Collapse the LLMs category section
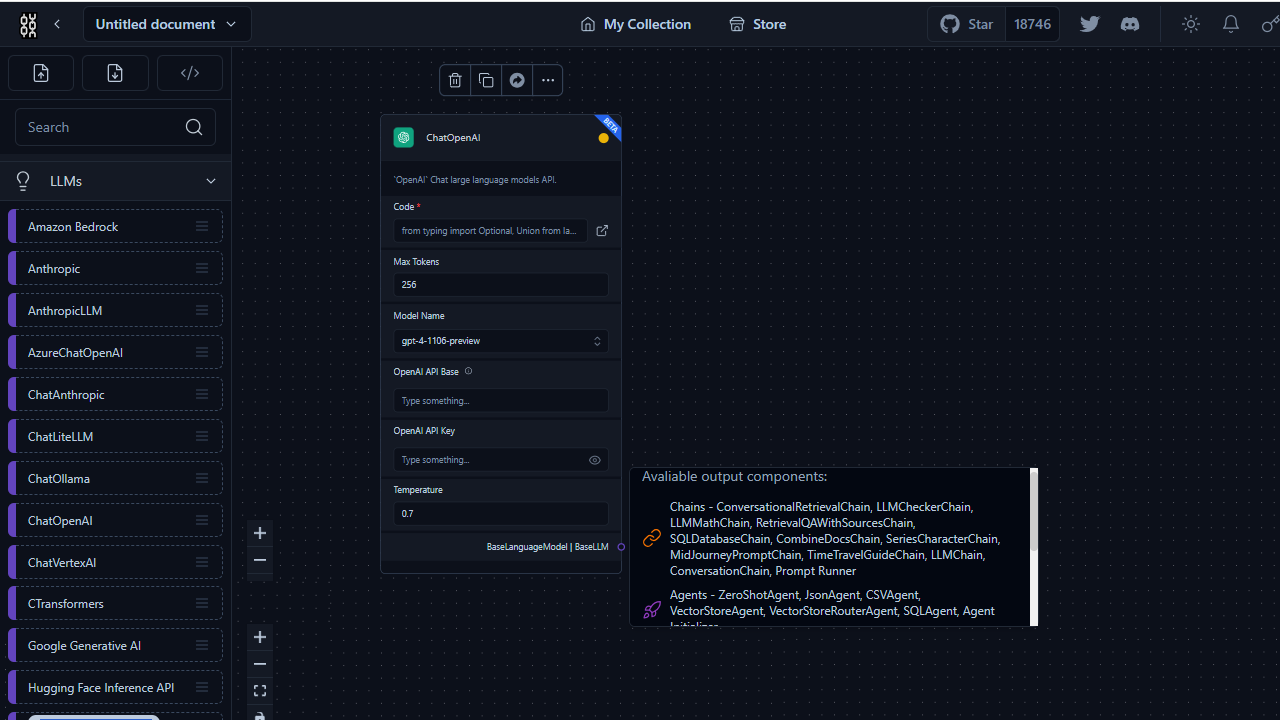This screenshot has height=720, width=1280. (210, 181)
